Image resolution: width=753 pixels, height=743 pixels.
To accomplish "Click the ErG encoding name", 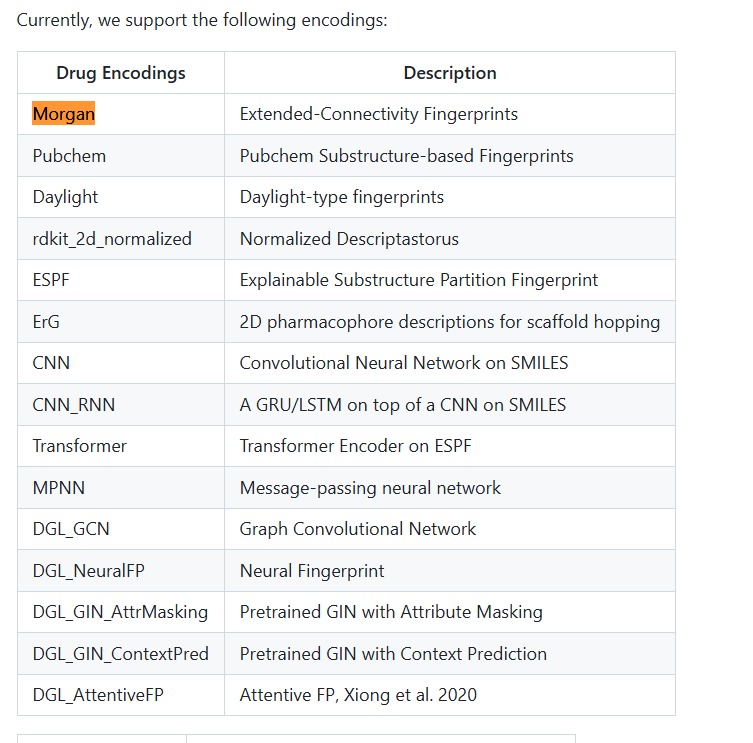I will 47,322.
